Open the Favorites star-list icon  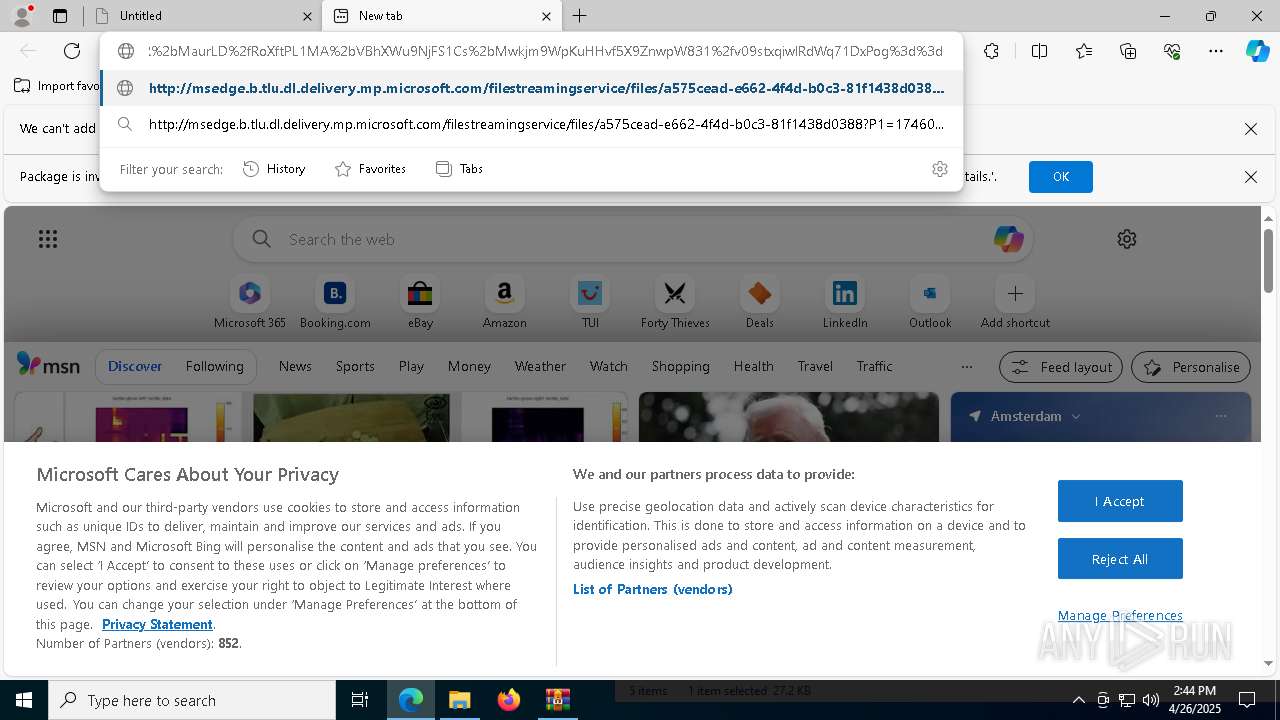point(1084,51)
